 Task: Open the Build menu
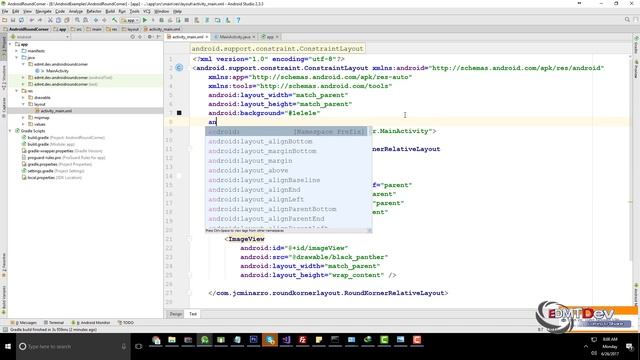click(110, 11)
